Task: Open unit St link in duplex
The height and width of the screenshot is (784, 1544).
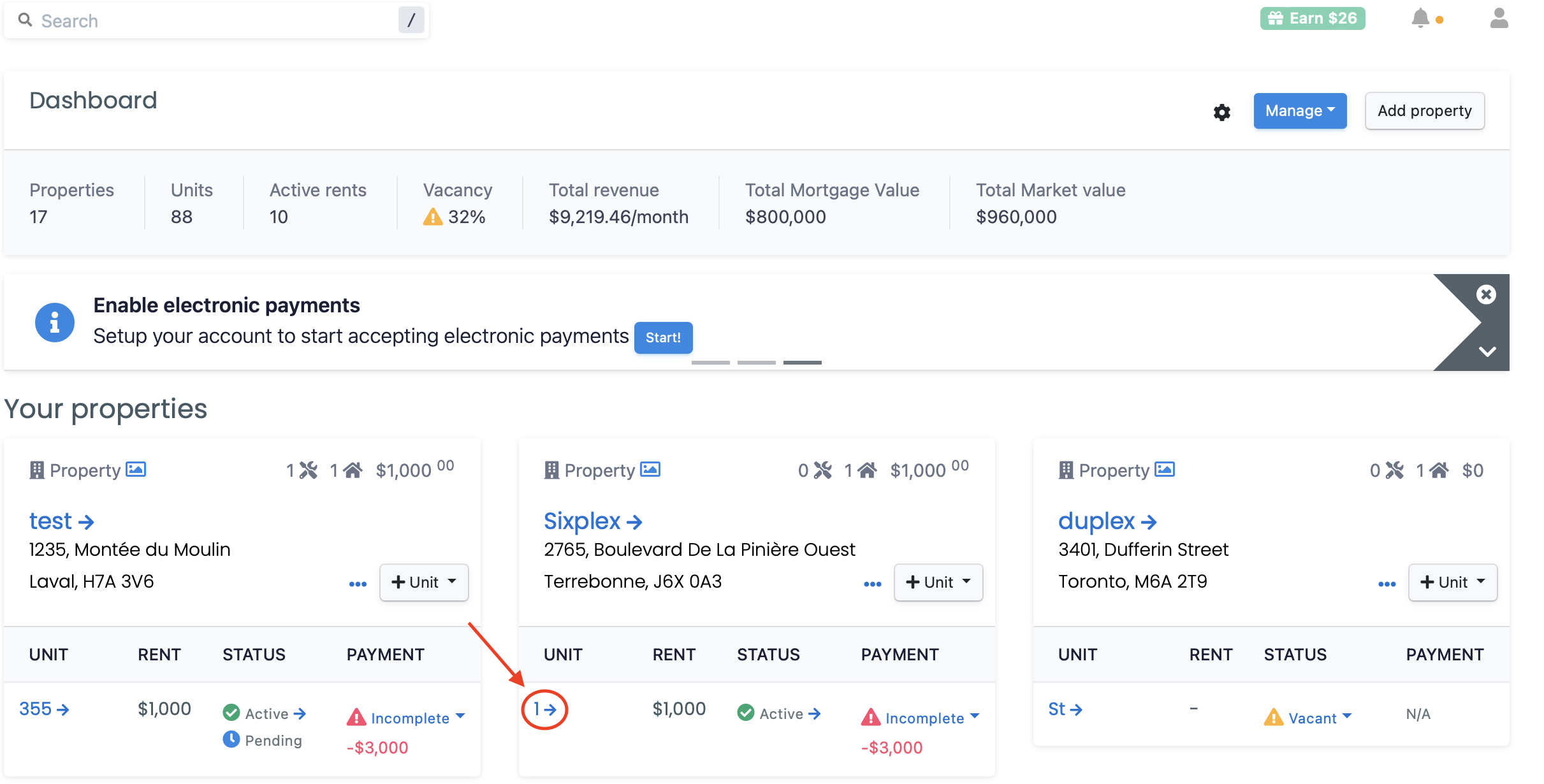Action: coord(1065,709)
